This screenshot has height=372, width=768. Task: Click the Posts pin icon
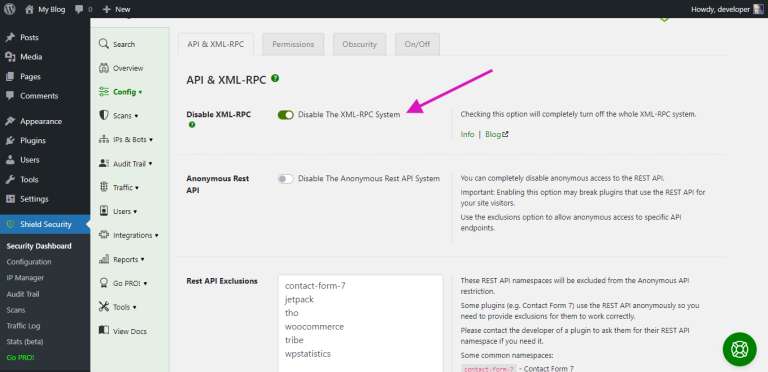(x=10, y=38)
